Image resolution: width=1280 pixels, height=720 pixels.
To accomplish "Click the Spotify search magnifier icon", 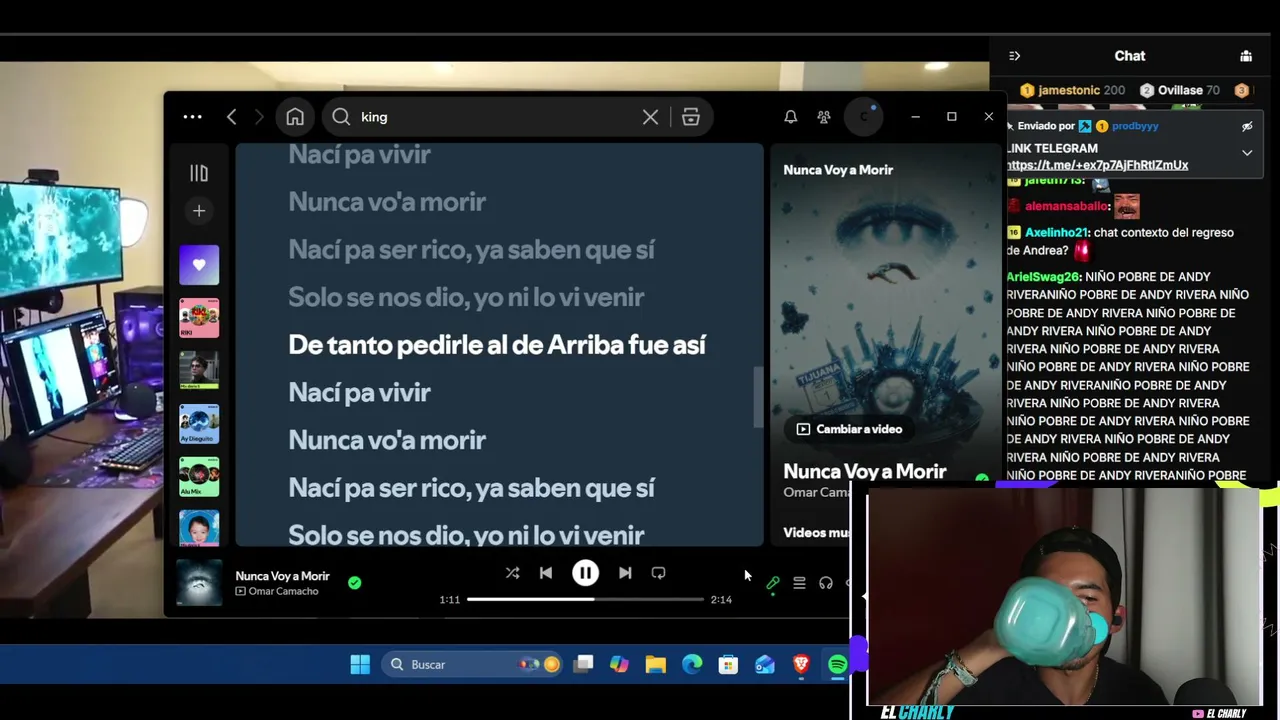I will 341,117.
